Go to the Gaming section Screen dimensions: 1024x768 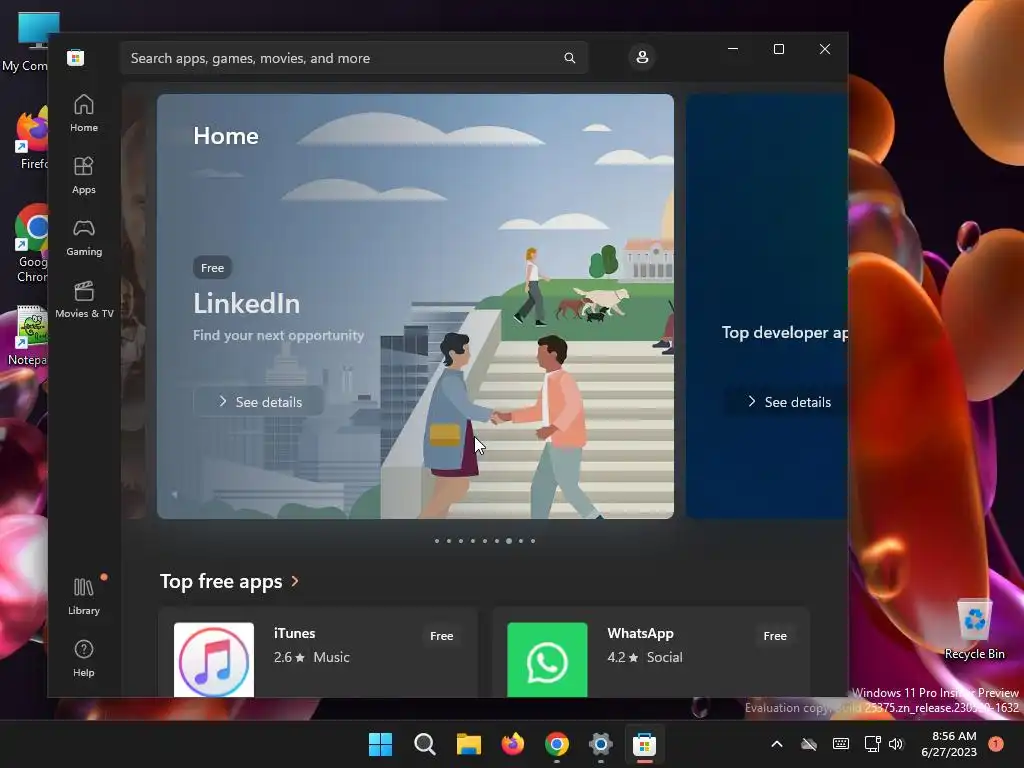pyautogui.click(x=84, y=237)
